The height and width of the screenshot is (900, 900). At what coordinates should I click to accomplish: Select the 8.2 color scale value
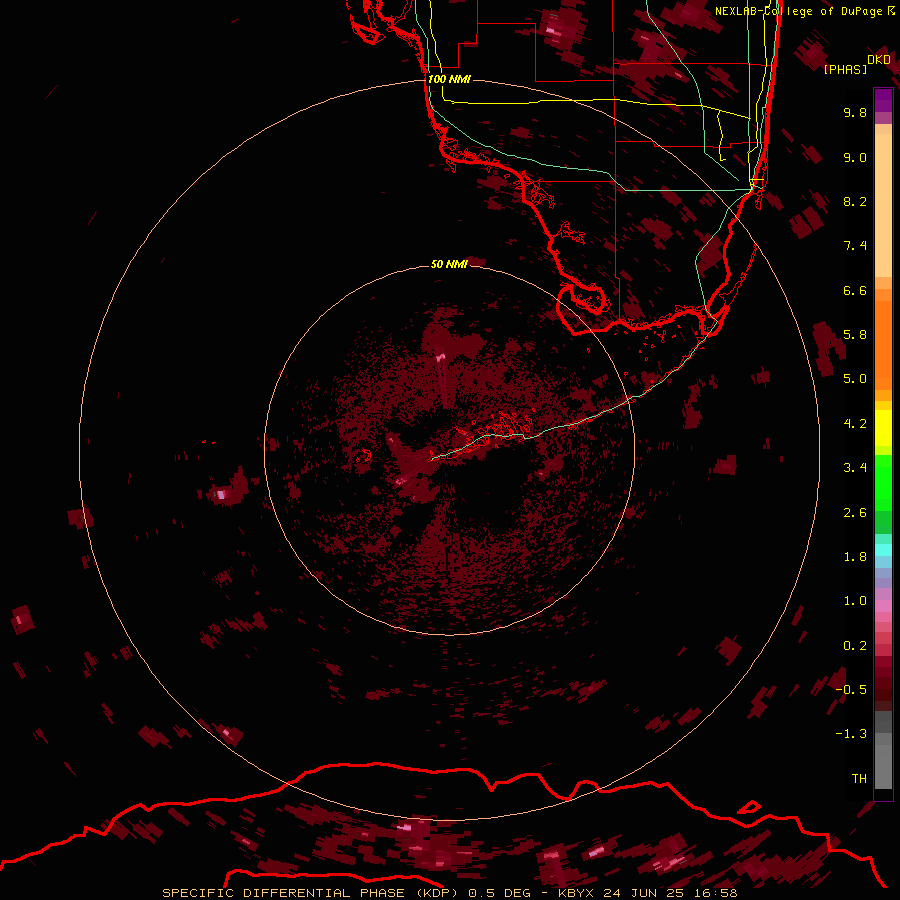pos(855,201)
